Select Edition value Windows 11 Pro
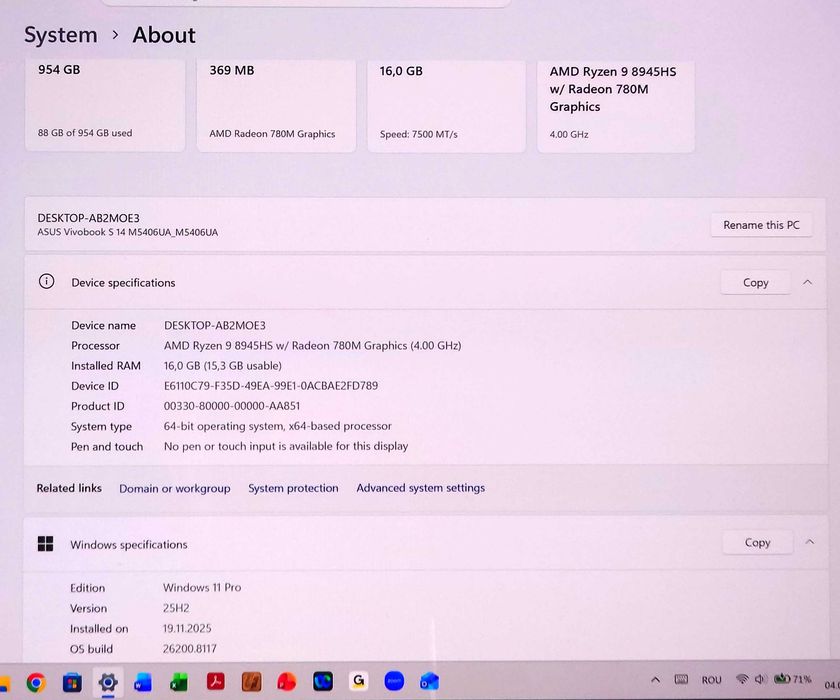 (x=202, y=588)
